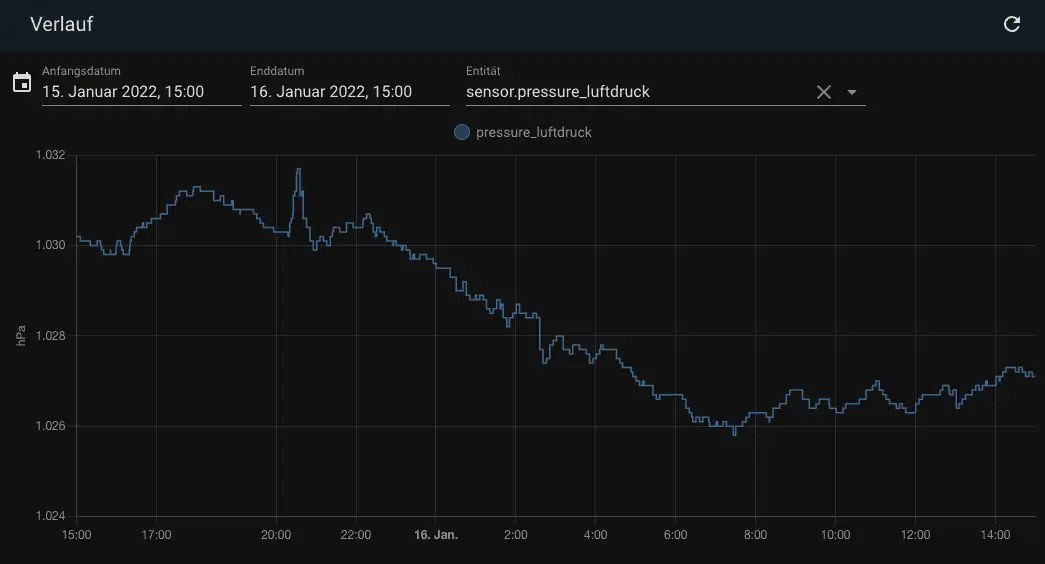Click the Anfangsdatum field label

coord(81,71)
